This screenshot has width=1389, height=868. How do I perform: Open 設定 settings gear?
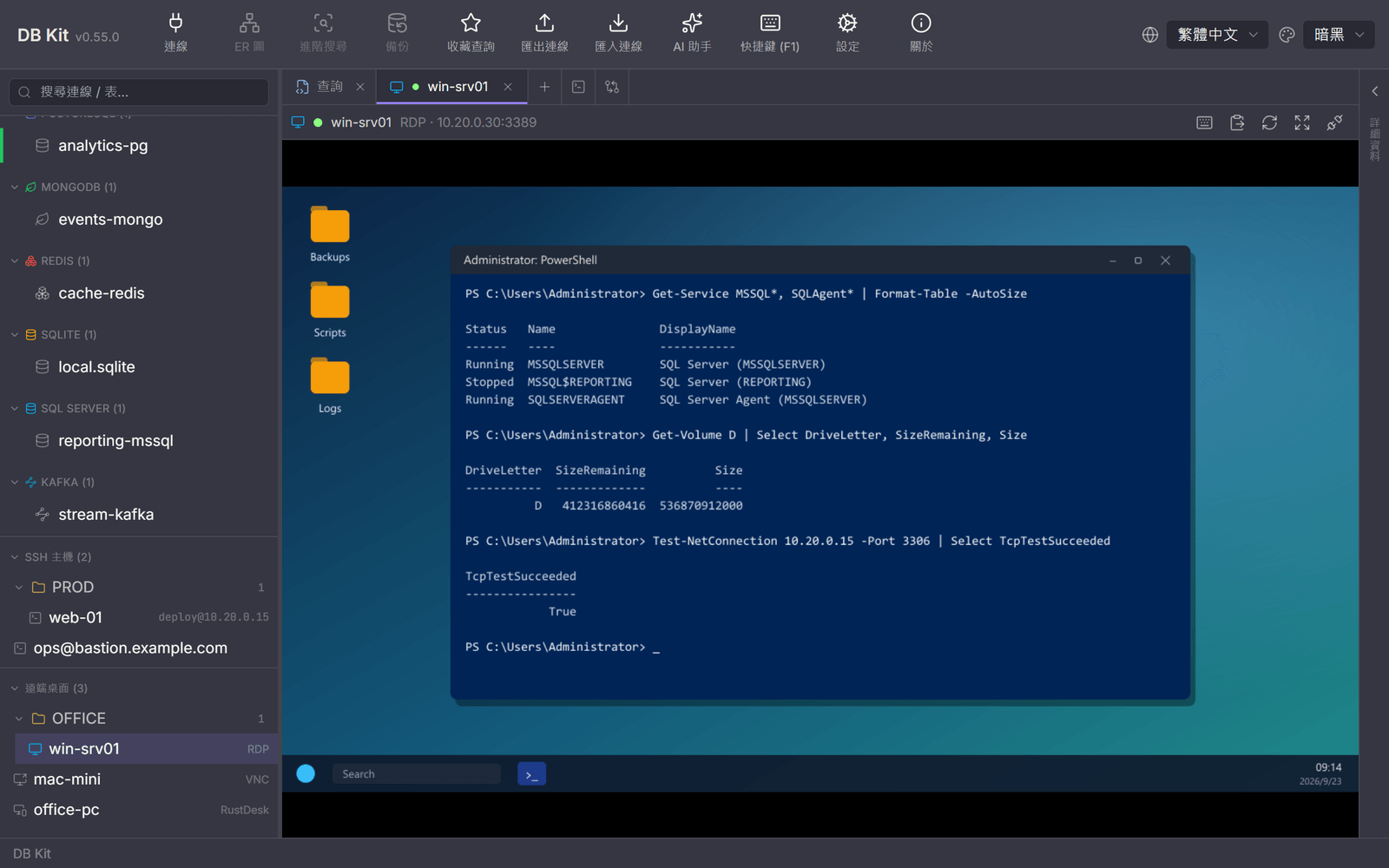coord(847,33)
